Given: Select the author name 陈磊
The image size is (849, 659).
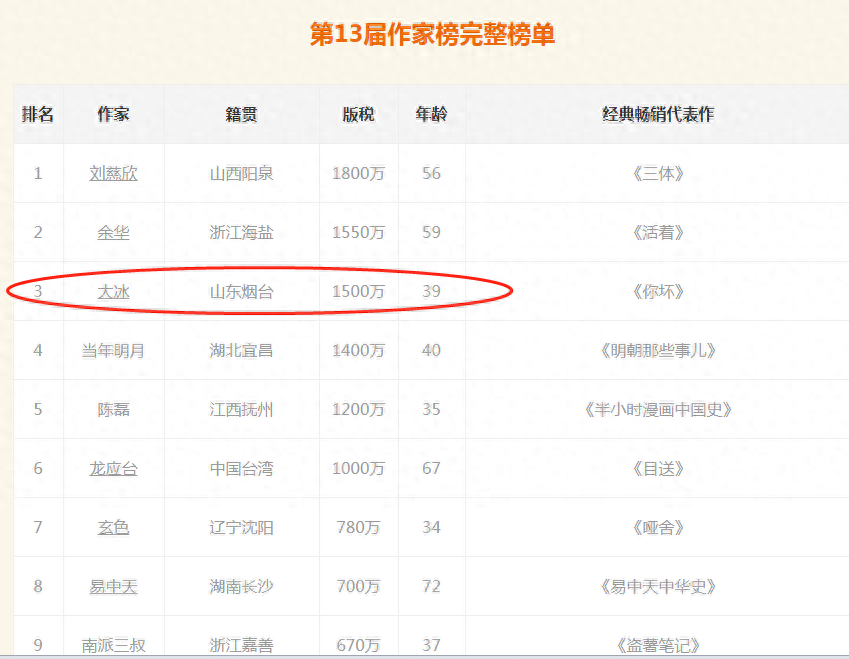Looking at the screenshot, I should (x=113, y=409).
